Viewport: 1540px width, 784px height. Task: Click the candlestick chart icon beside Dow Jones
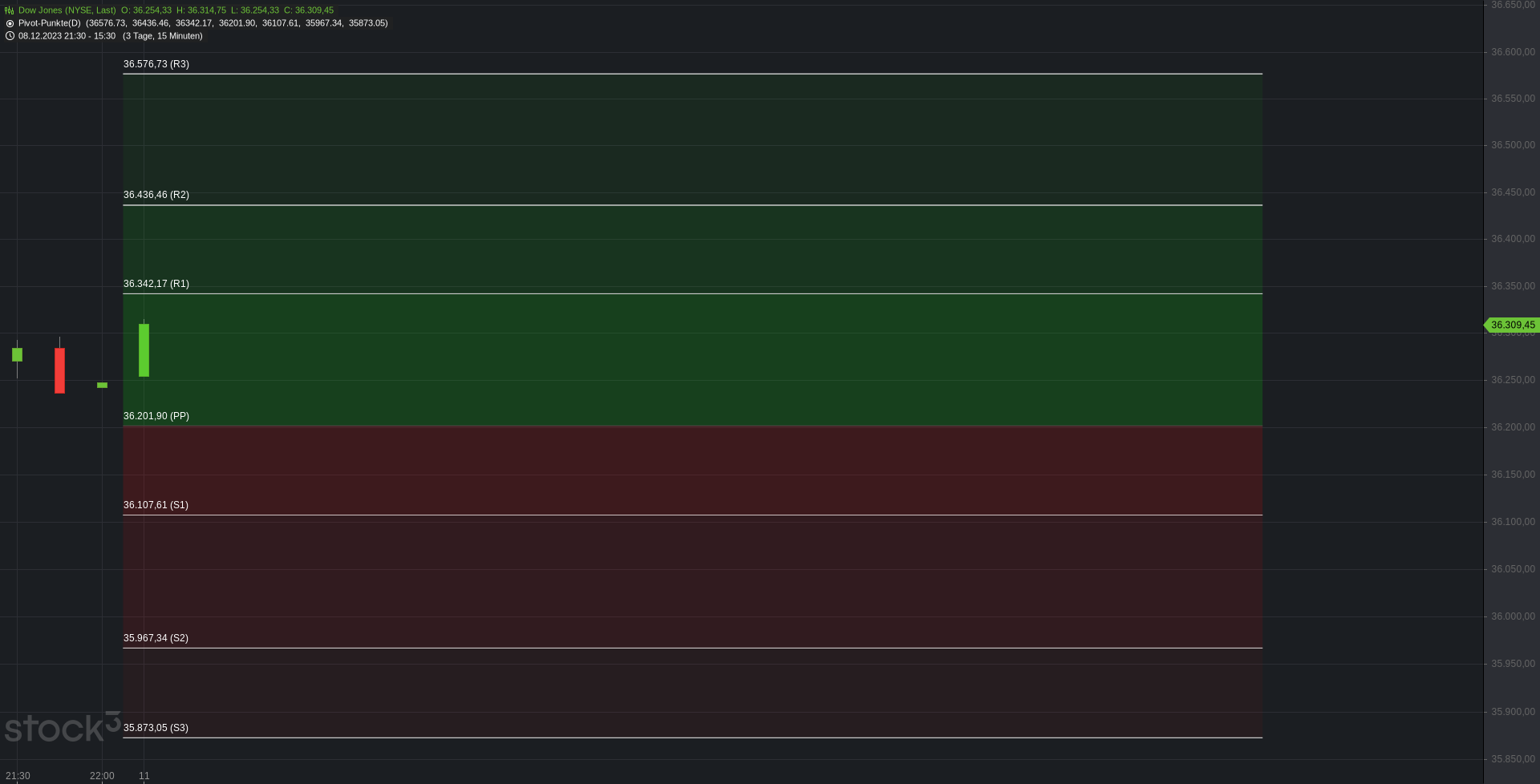pos(10,10)
